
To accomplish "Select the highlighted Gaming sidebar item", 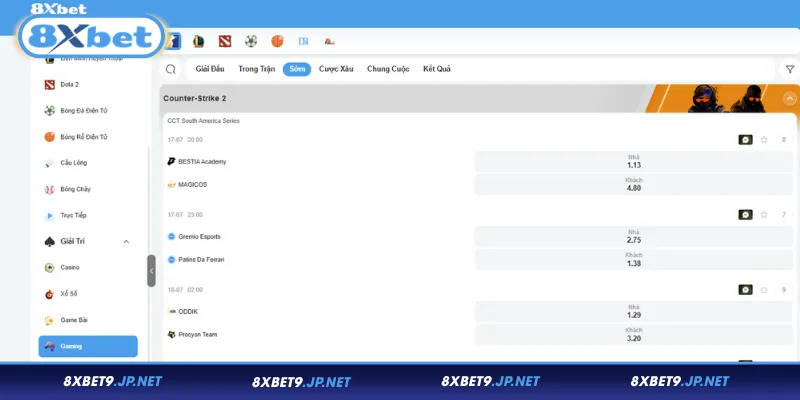I will (x=88, y=346).
